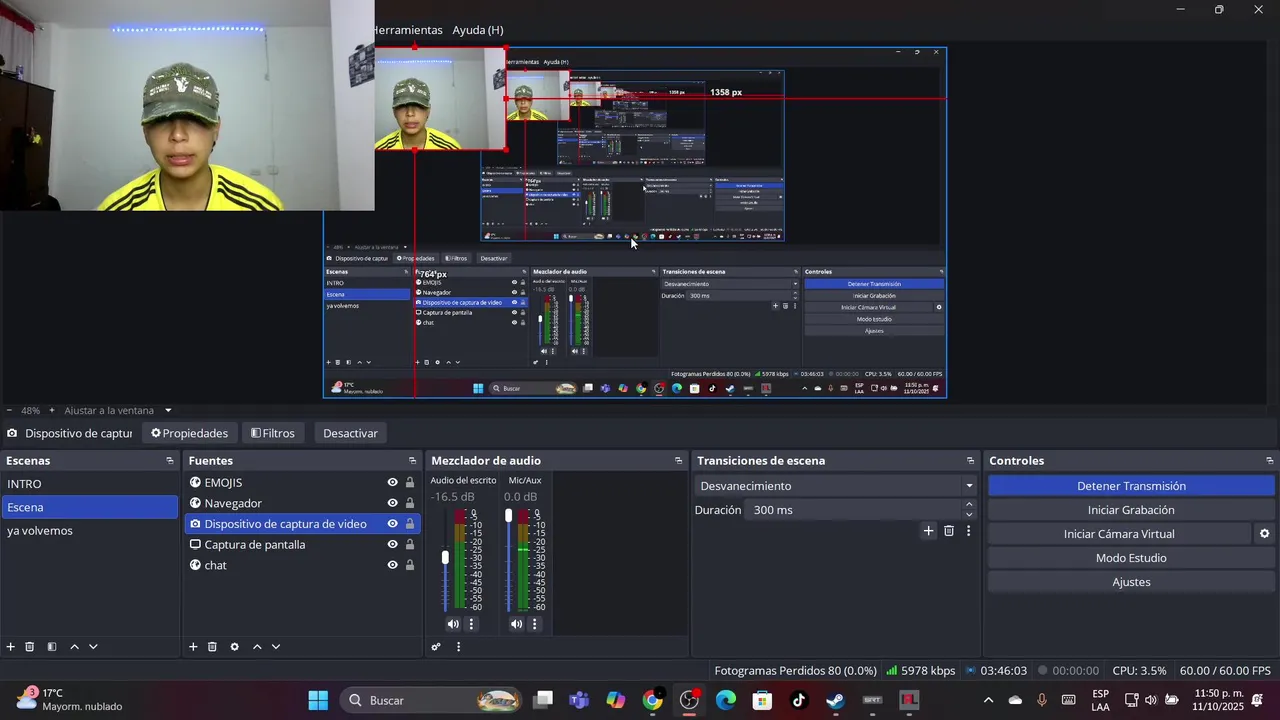Add a scene transition with plus icon
1280x720 pixels.
[x=928, y=531]
